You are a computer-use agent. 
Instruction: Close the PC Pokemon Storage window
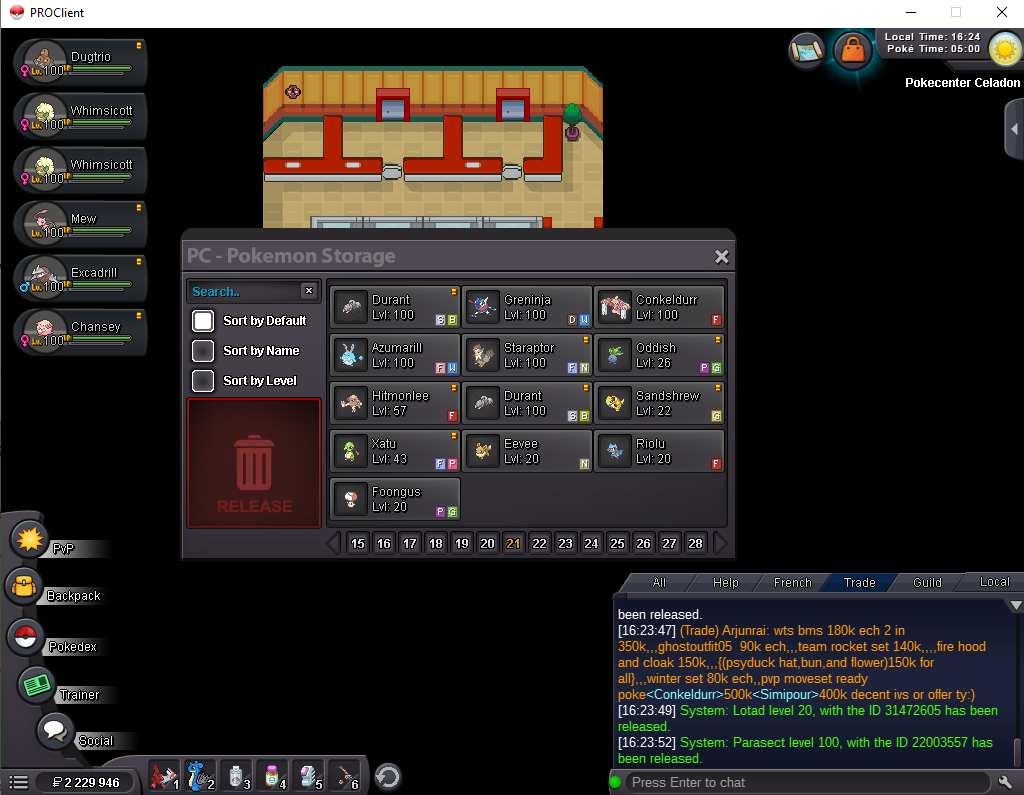pos(722,257)
